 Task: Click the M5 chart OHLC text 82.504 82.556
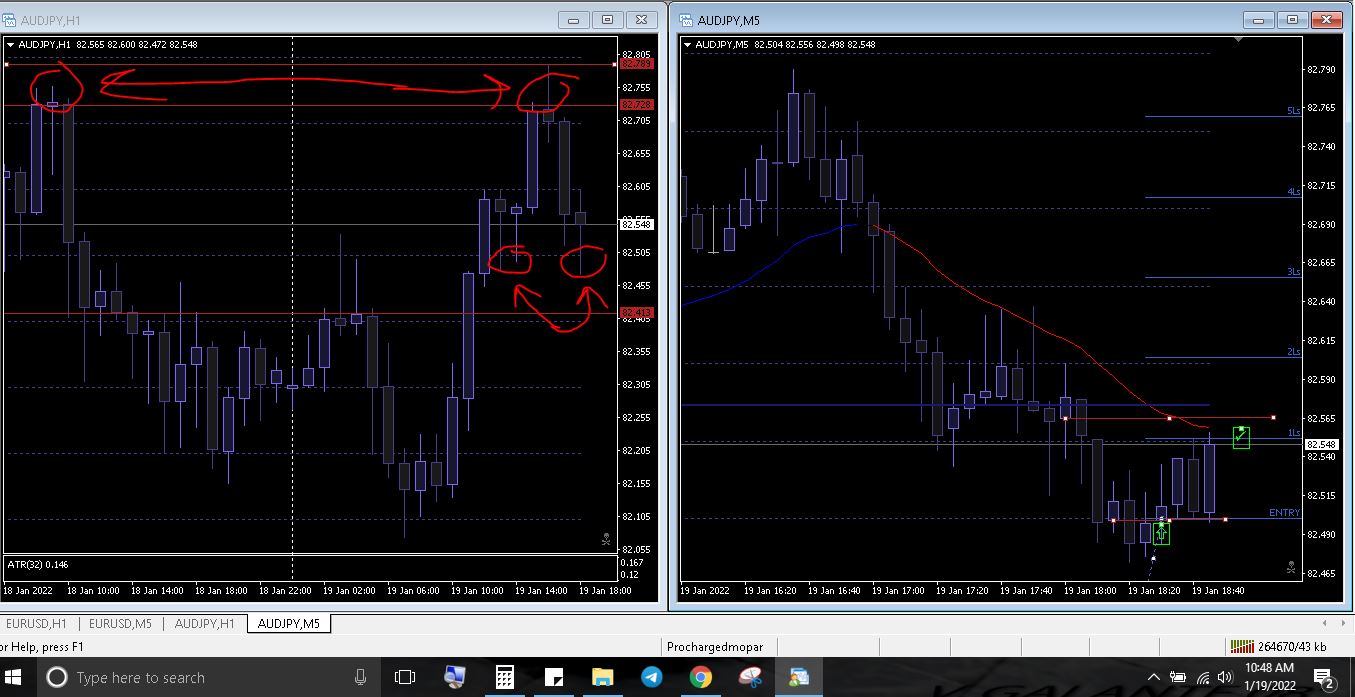pos(784,44)
